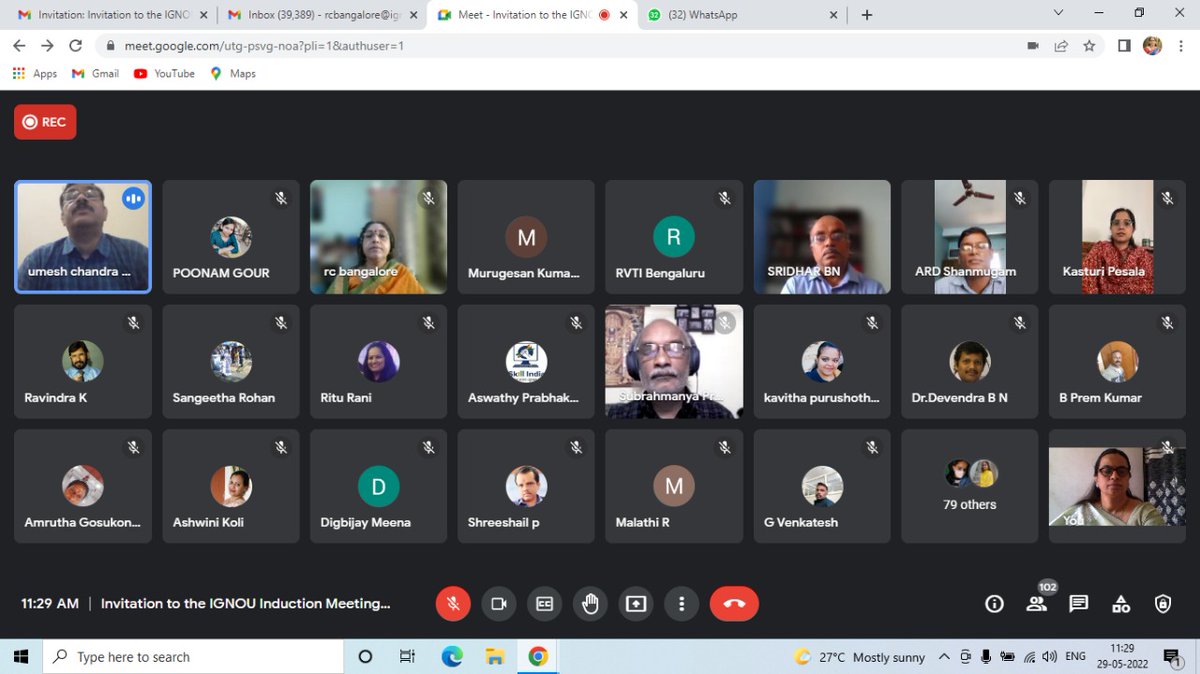Click Malathi R avatar tile
Image resolution: width=1200 pixels, height=674 pixels.
pos(674,487)
